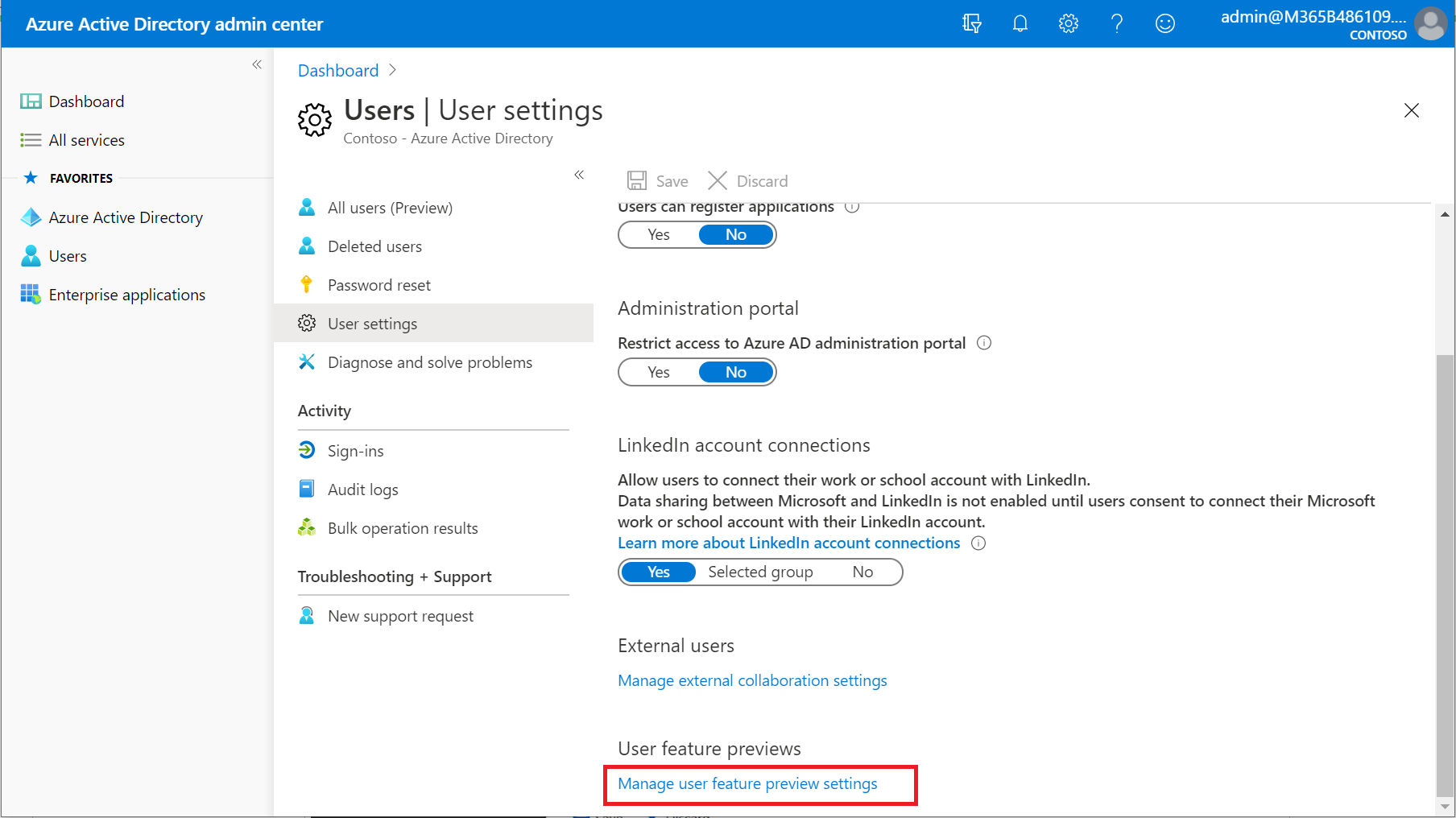Click the Discard X icon

coord(718,180)
